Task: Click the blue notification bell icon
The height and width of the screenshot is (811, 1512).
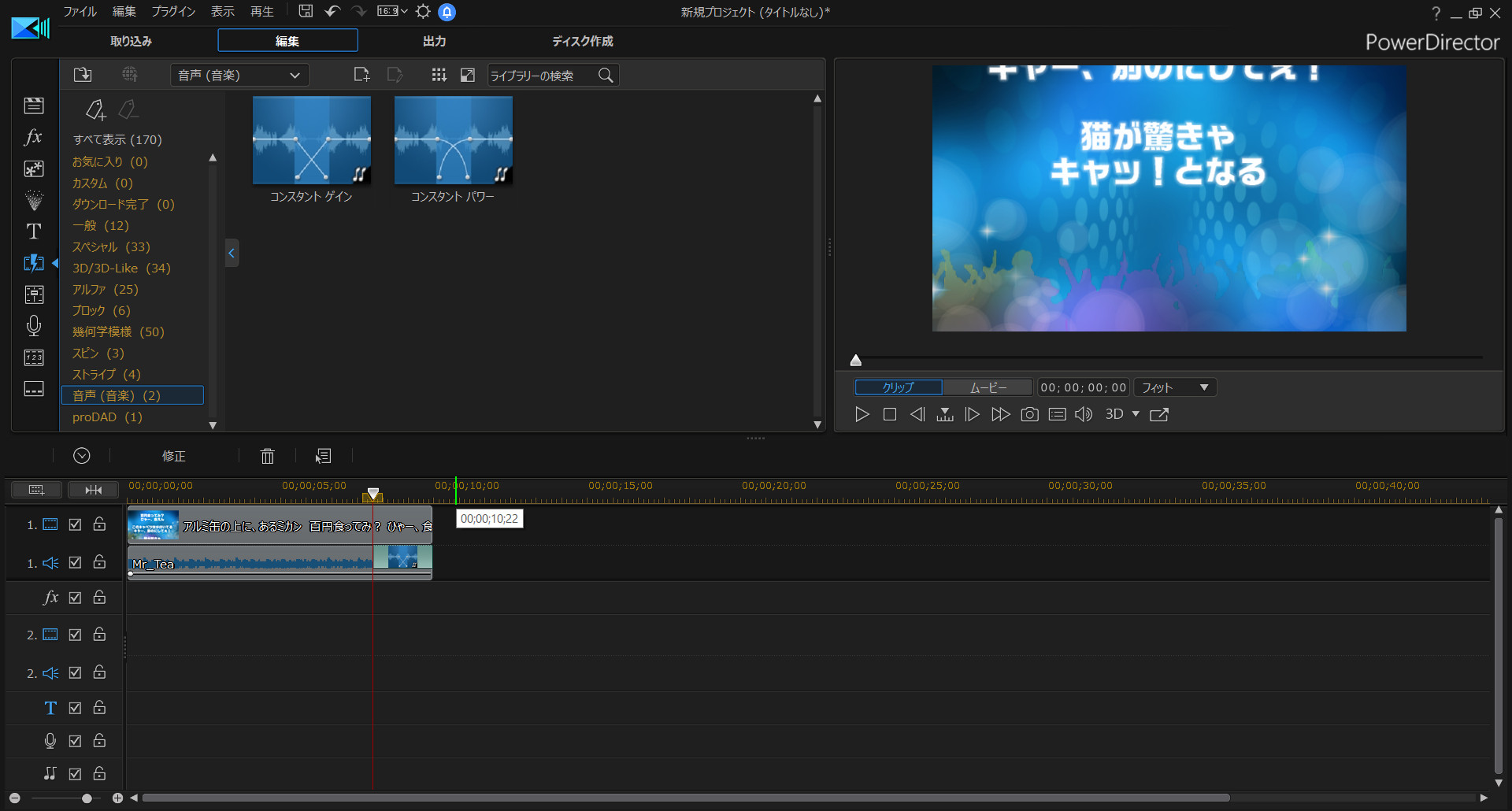Action: [447, 12]
